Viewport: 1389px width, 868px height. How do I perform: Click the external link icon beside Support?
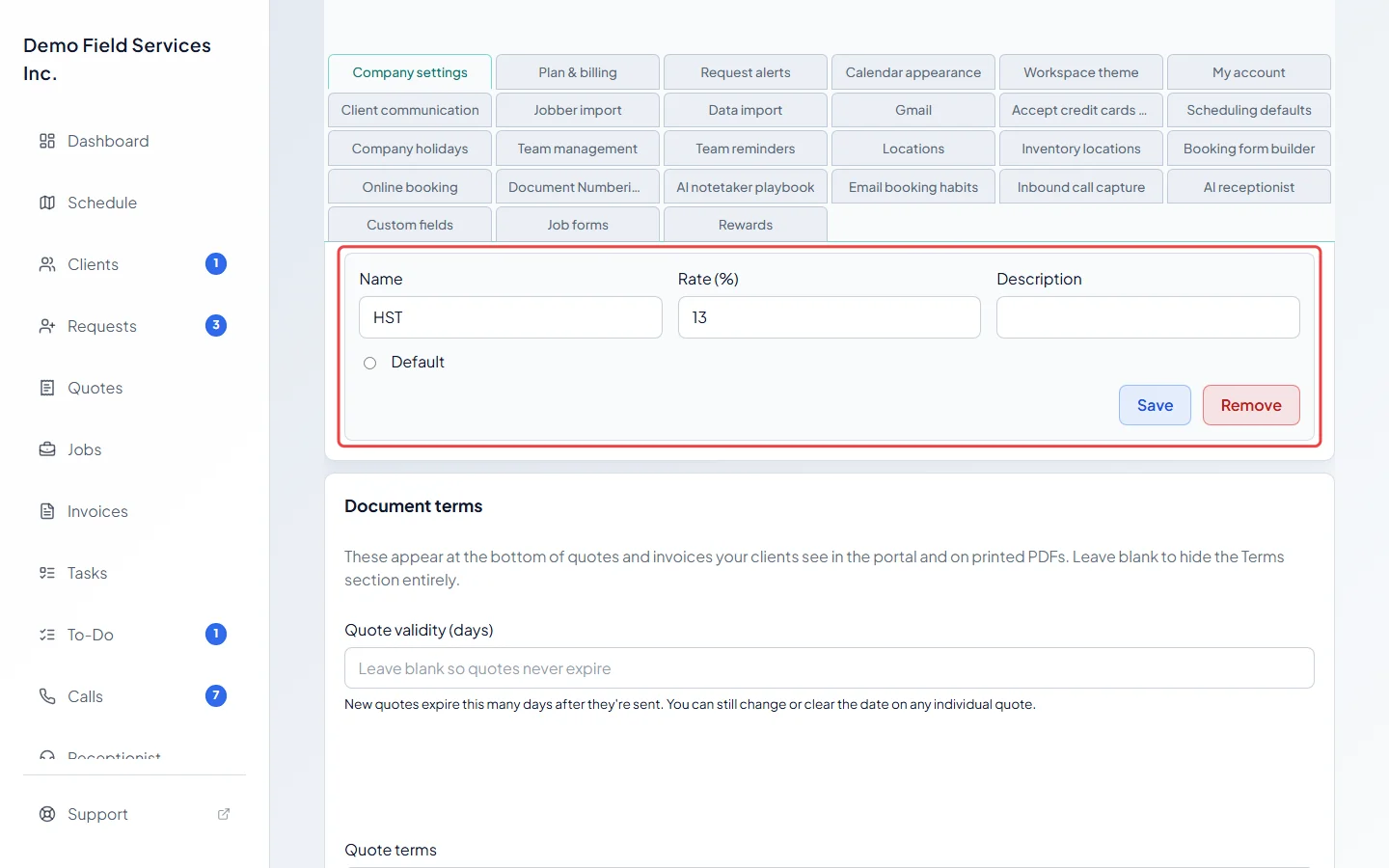(224, 814)
